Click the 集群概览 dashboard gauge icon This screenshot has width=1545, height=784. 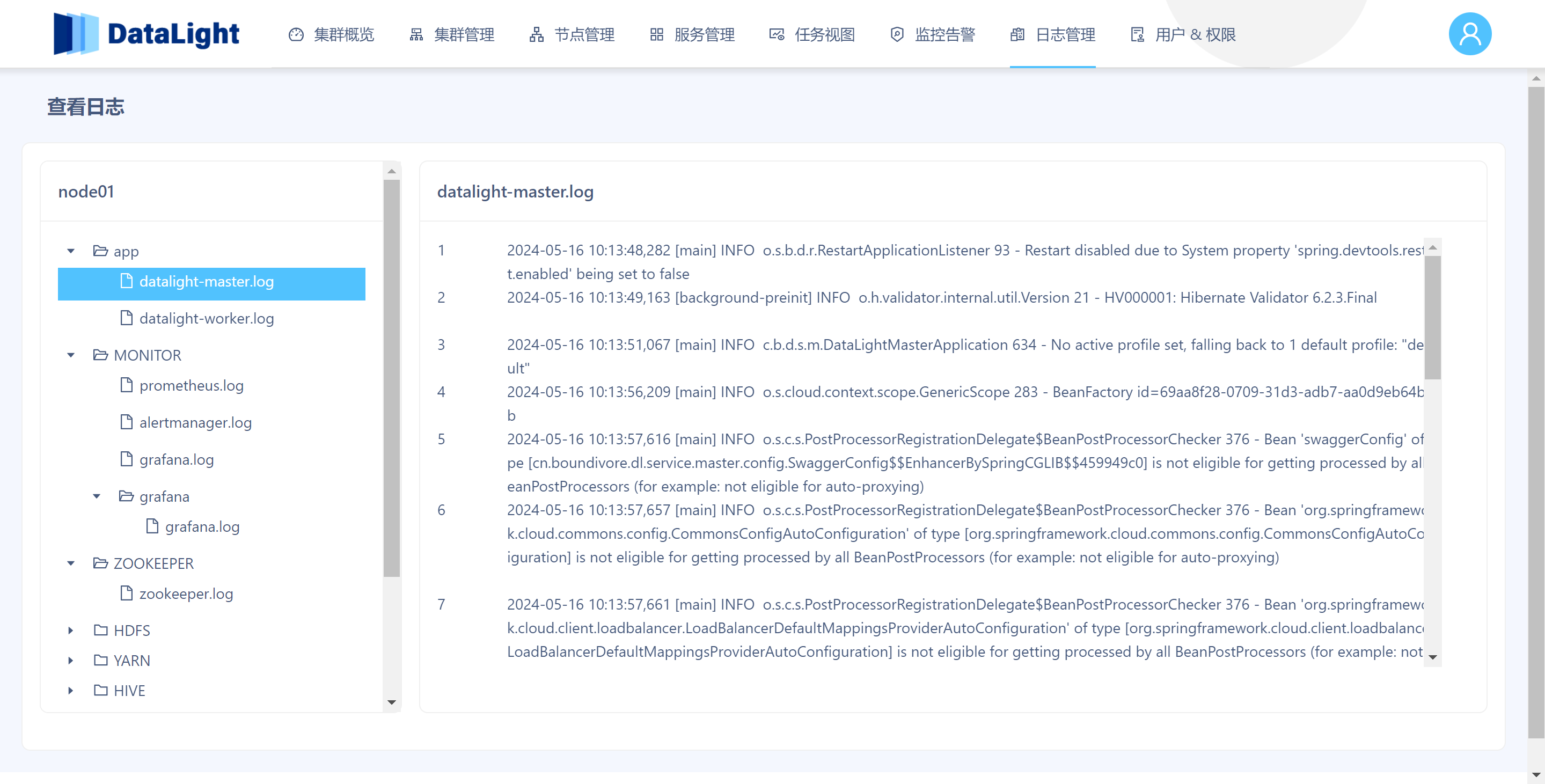point(296,35)
